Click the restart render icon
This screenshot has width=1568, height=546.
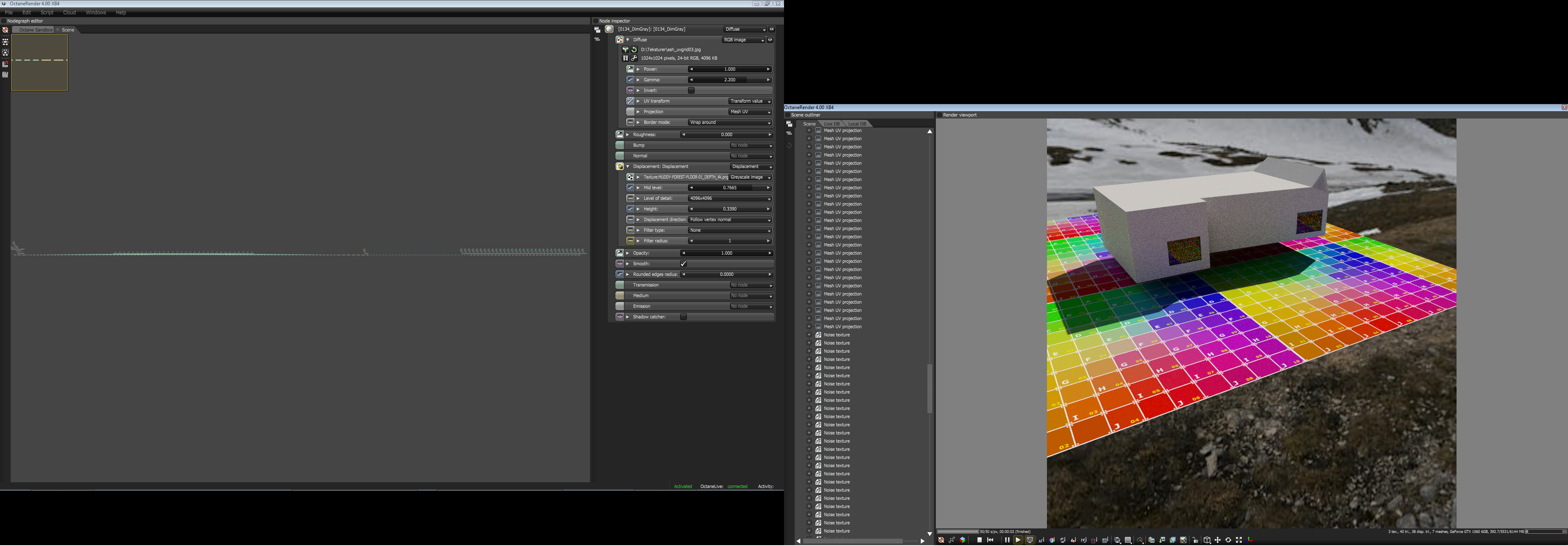pos(990,540)
